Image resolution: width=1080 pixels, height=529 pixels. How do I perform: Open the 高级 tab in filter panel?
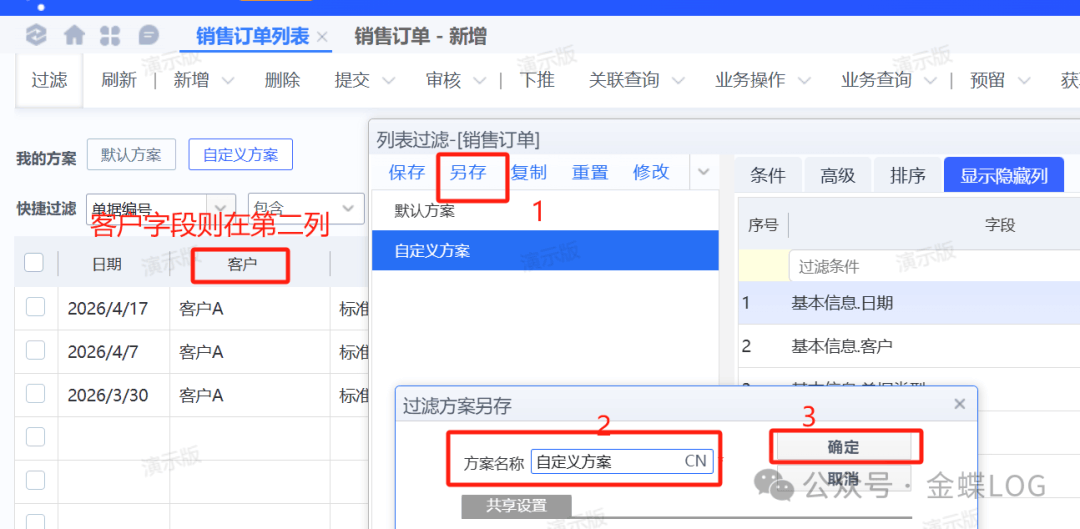[837, 175]
